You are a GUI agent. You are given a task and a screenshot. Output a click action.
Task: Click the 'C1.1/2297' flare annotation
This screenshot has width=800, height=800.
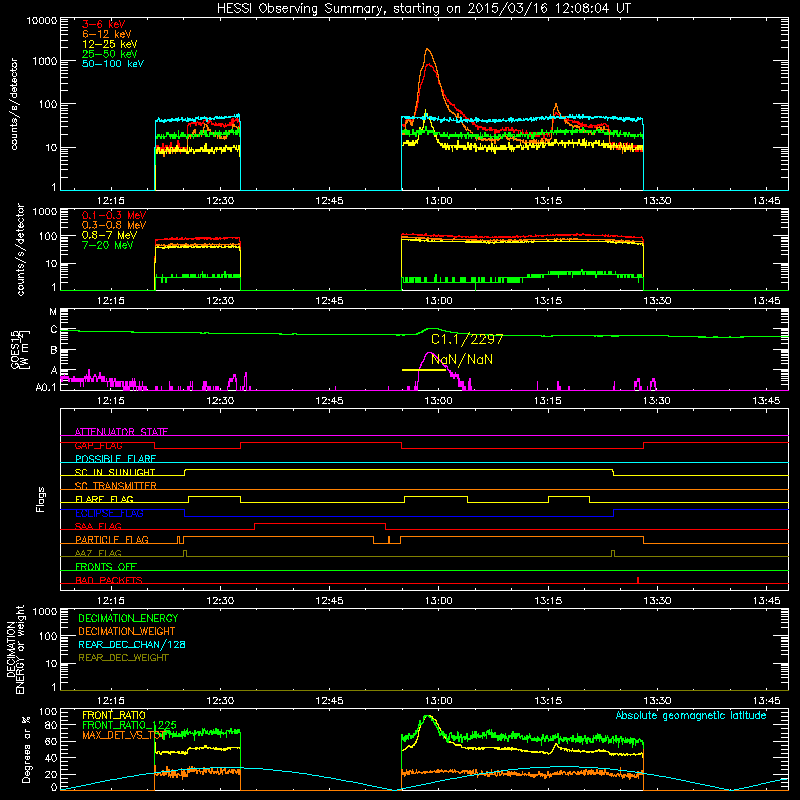point(467,339)
